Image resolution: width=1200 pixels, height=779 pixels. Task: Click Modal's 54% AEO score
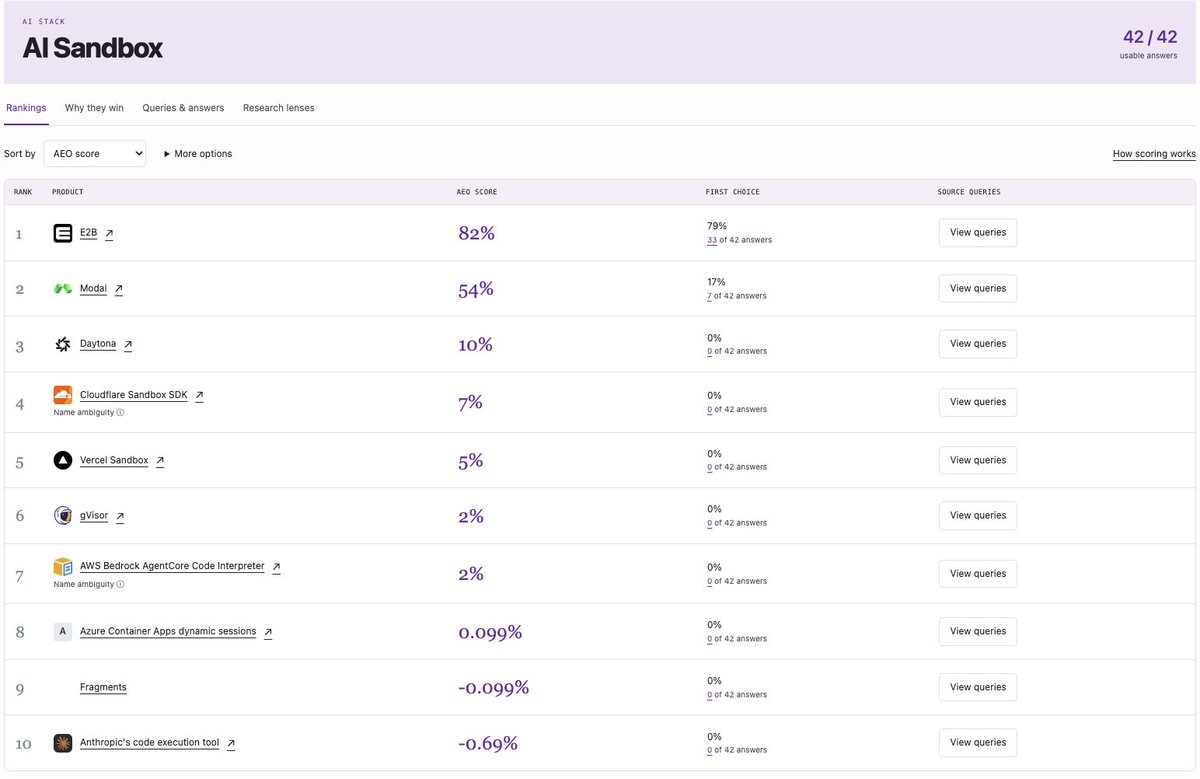coord(476,289)
